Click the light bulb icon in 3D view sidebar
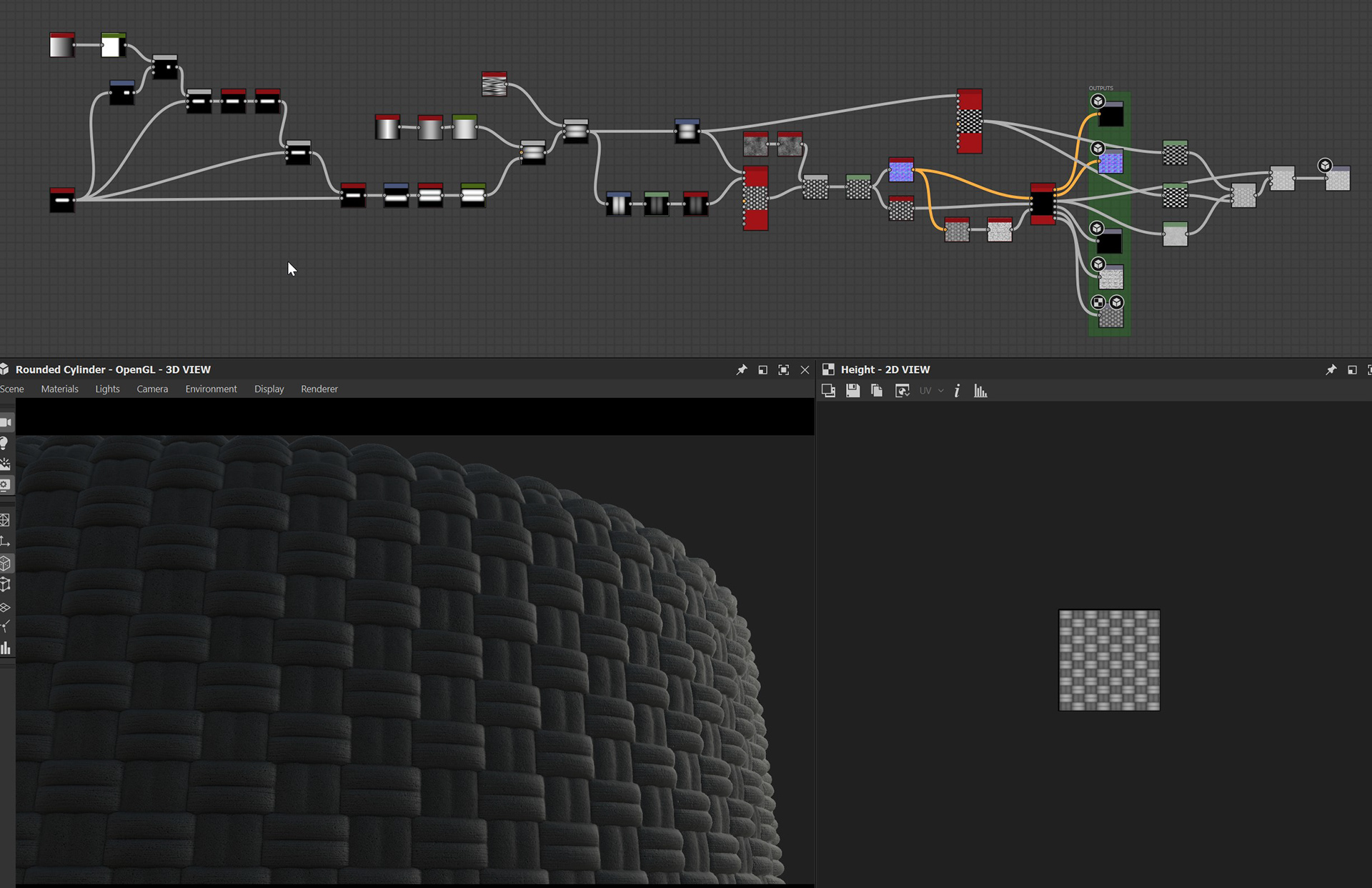 [x=5, y=443]
